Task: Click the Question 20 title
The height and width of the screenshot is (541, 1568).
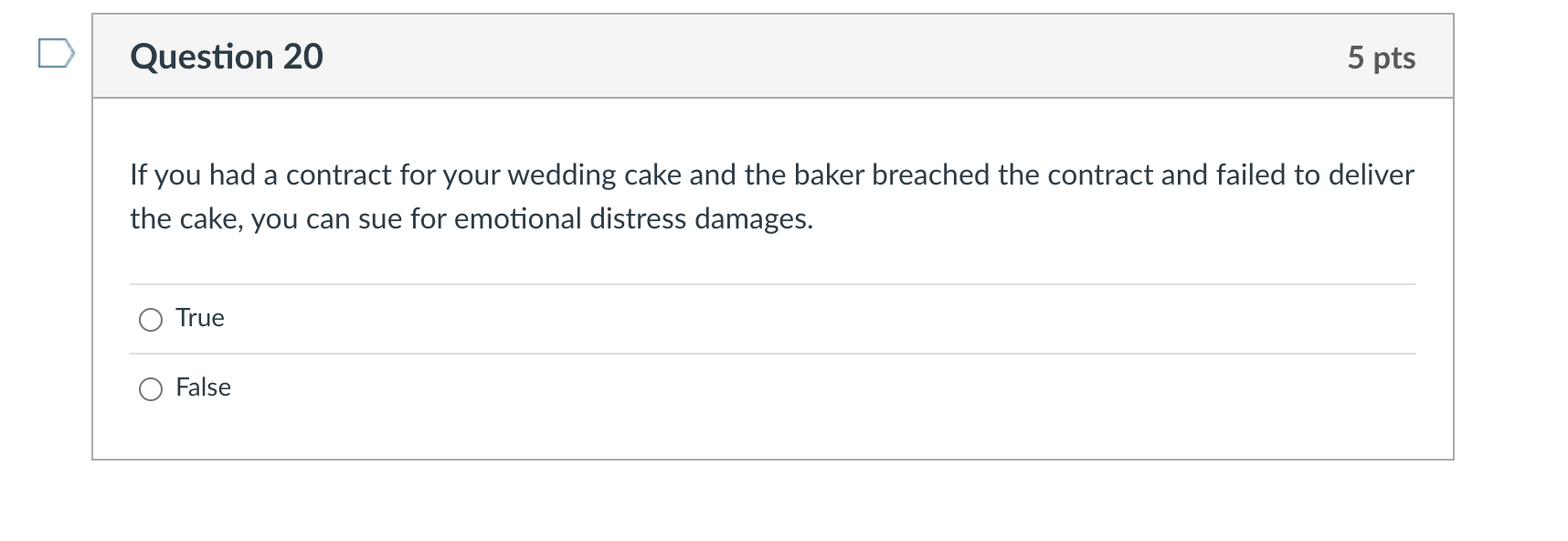Action: click(227, 57)
